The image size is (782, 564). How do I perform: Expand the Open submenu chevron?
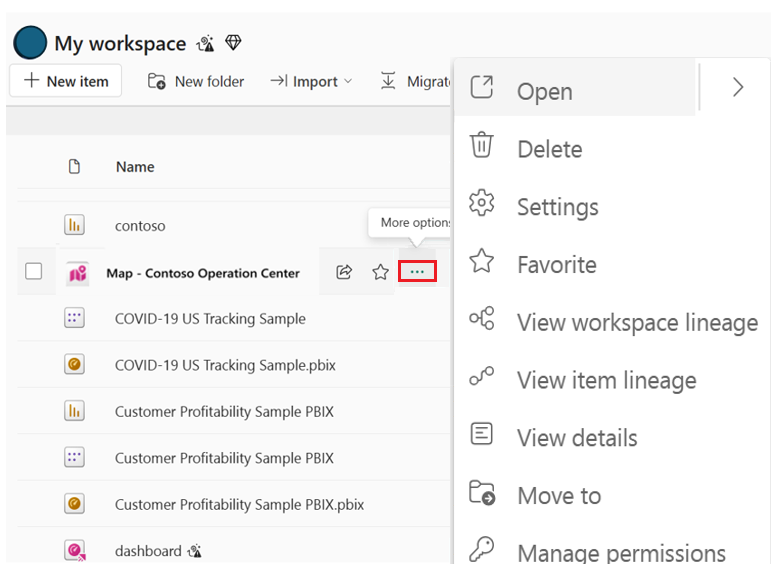[x=738, y=88]
